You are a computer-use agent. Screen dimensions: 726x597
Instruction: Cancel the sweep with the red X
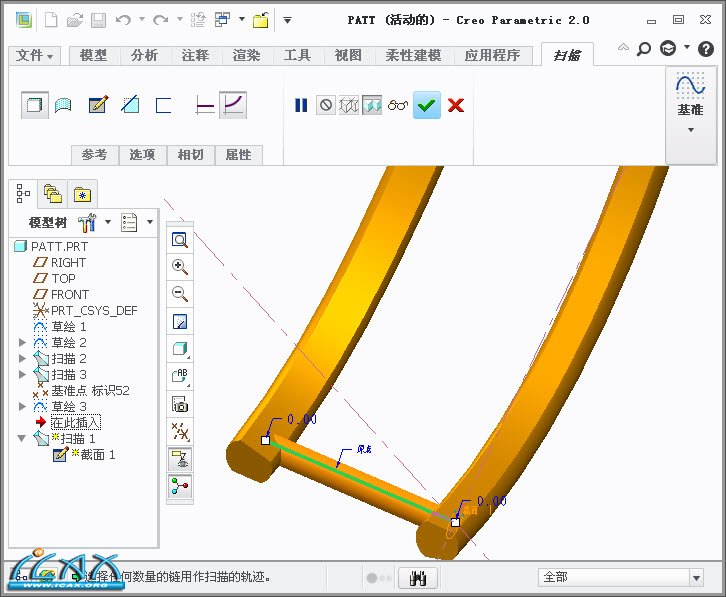click(x=456, y=105)
